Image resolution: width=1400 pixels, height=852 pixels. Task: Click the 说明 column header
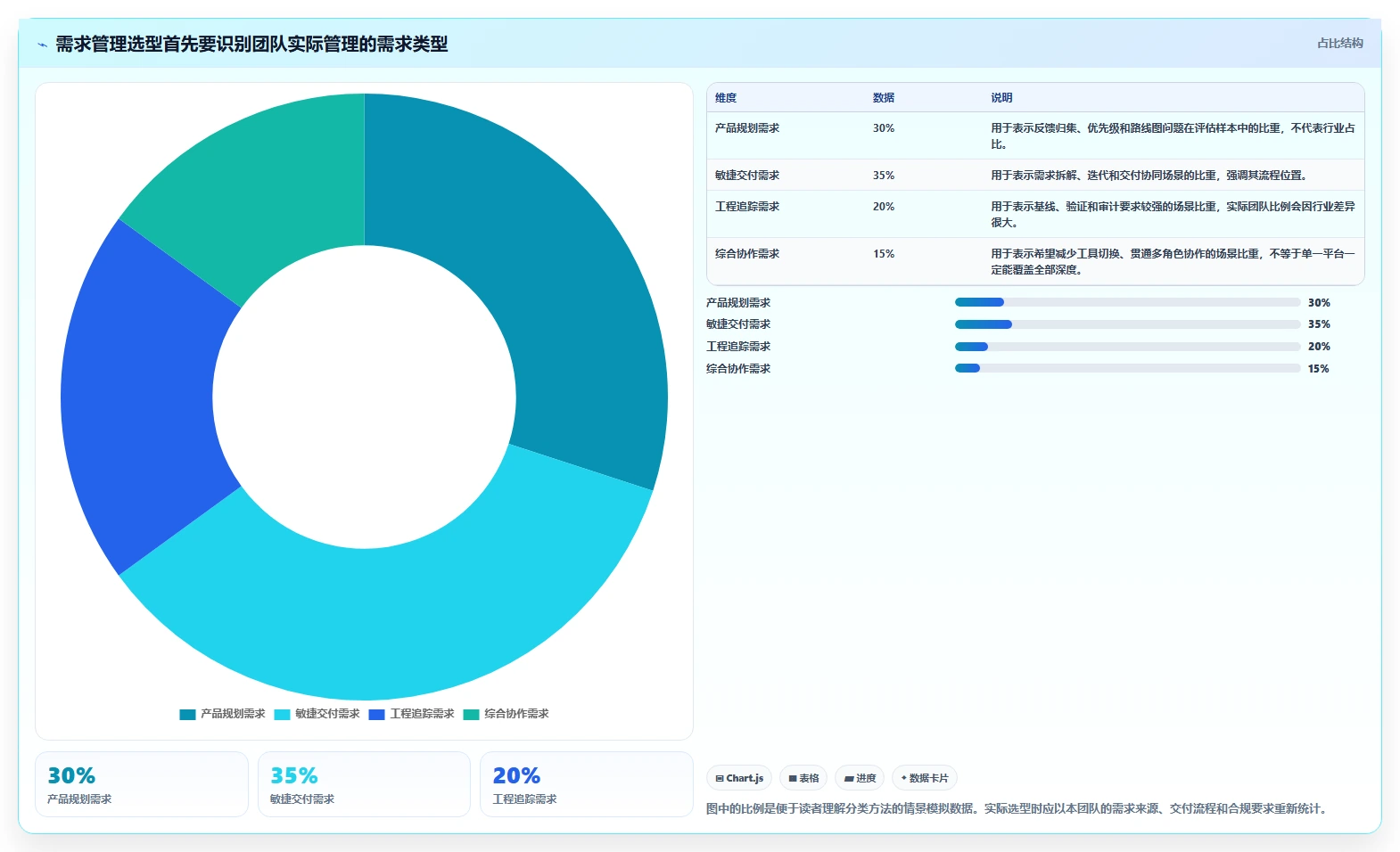(1001, 98)
